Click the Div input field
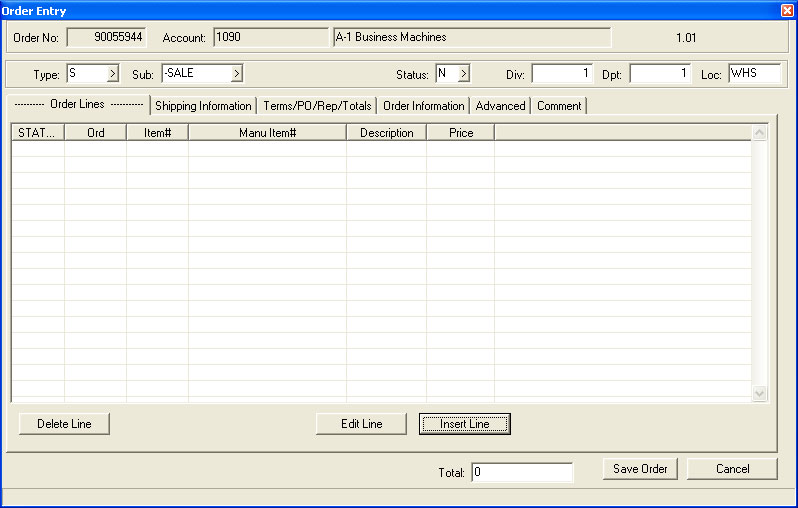This screenshot has width=798, height=508. point(562,74)
